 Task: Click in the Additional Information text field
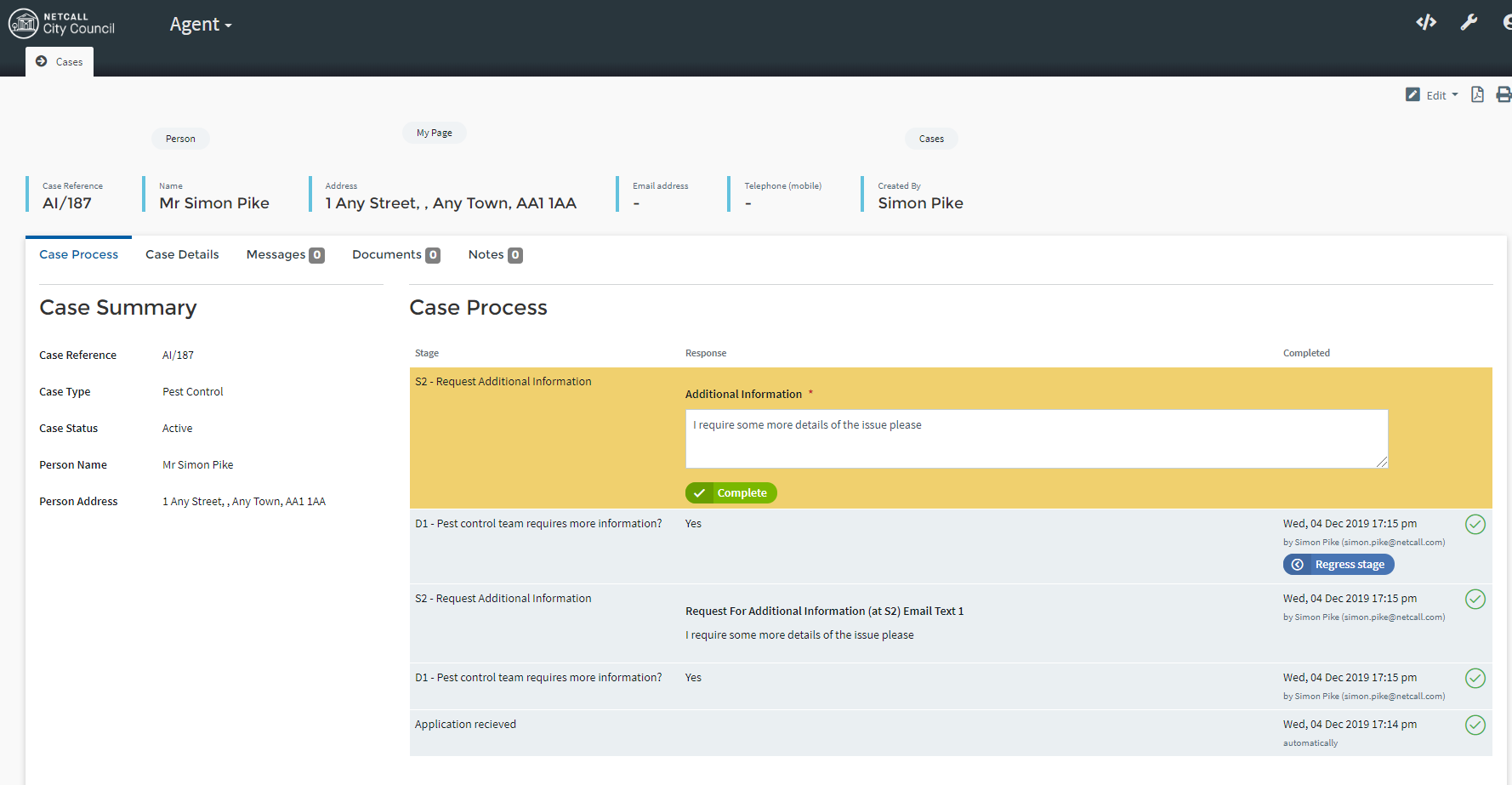pos(1036,439)
